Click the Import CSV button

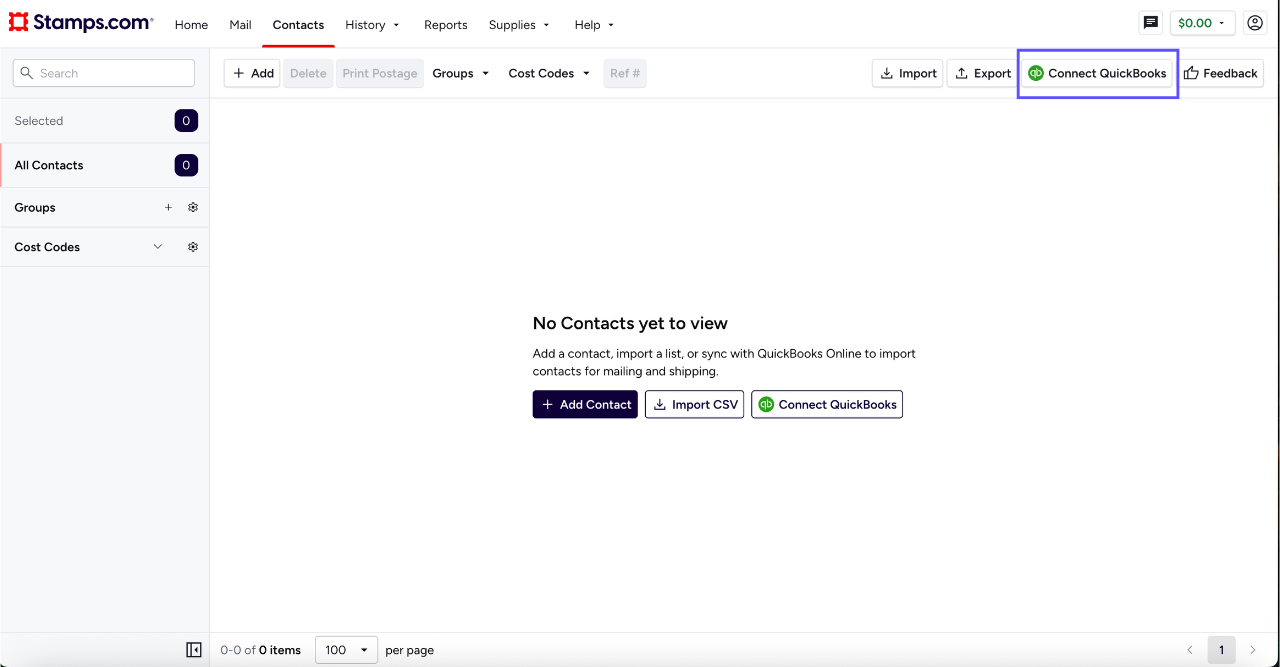694,404
